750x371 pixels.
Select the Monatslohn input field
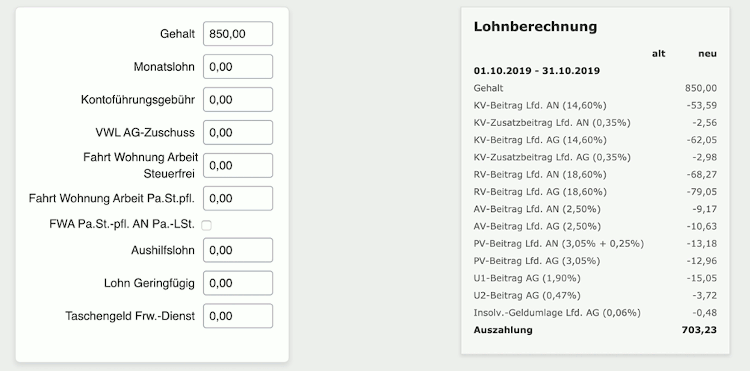(238, 67)
